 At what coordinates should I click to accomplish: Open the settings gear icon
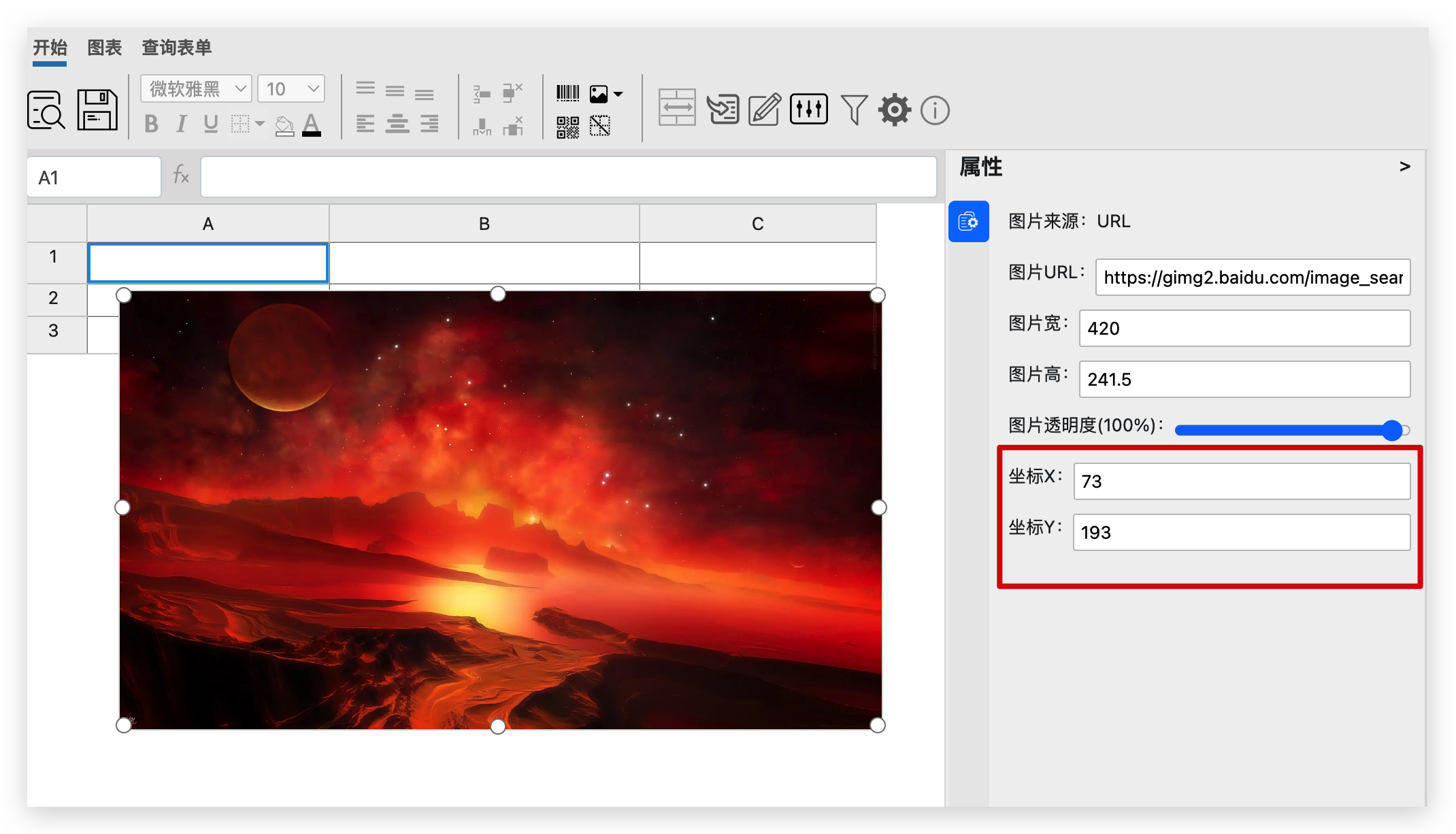895,110
